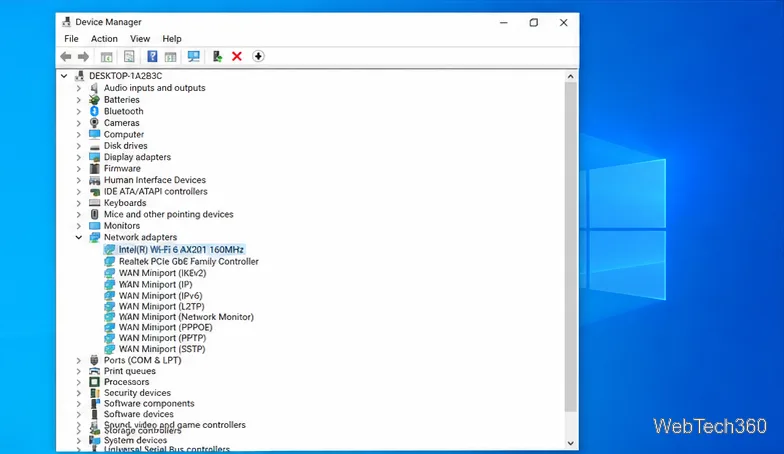Screen dimensions: 784x454
Task: Click the red X uninstall device icon
Action: tap(237, 56)
